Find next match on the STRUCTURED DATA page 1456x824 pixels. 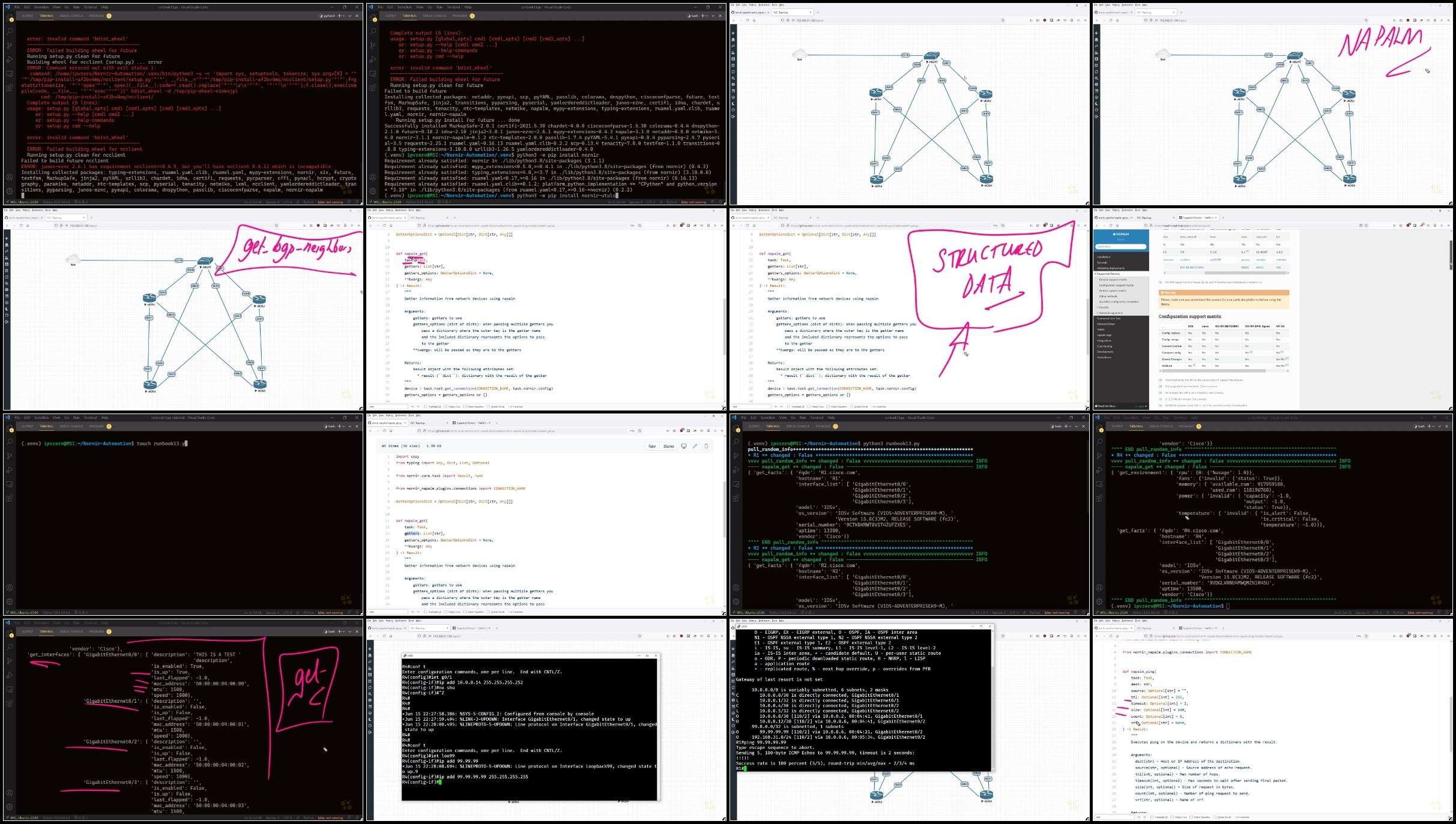pyautogui.click(x=782, y=406)
